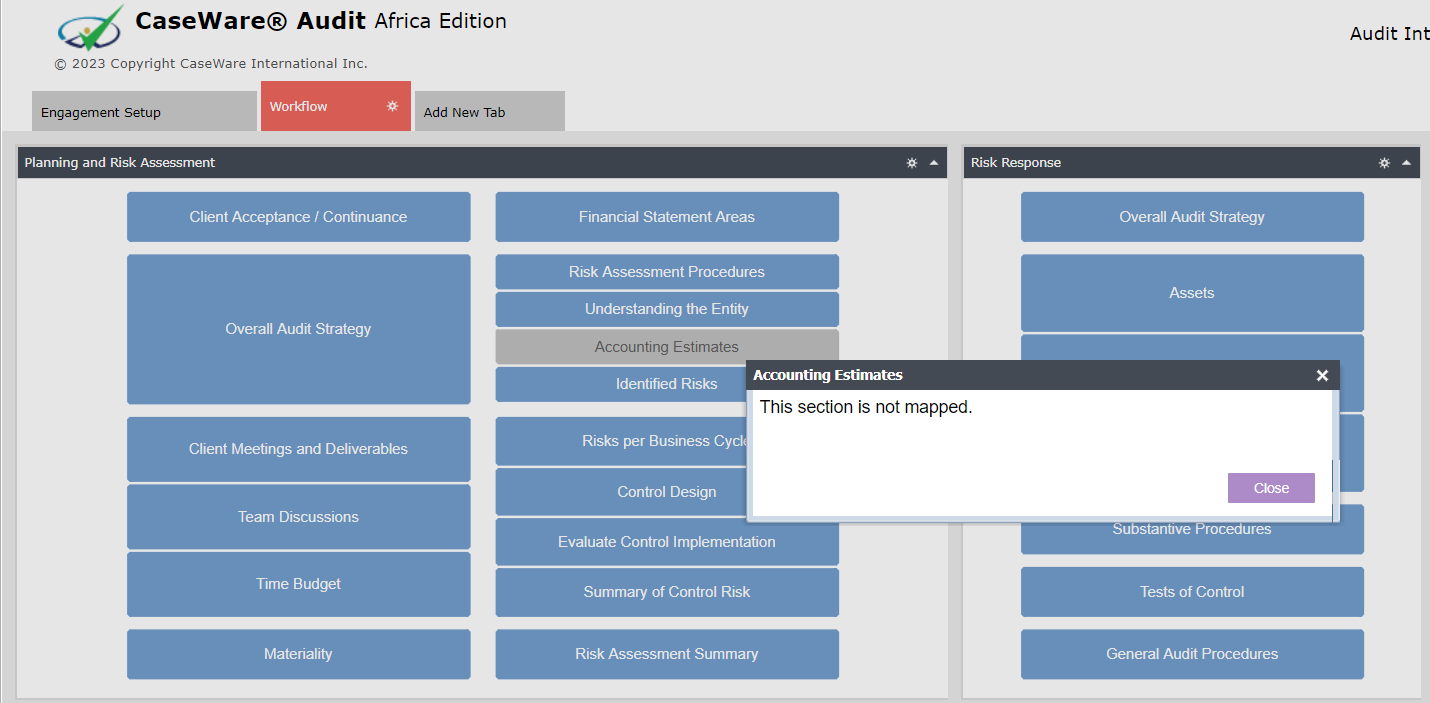Switch to the Engagement Setup tab
The image size is (1430, 703).
click(x=144, y=112)
